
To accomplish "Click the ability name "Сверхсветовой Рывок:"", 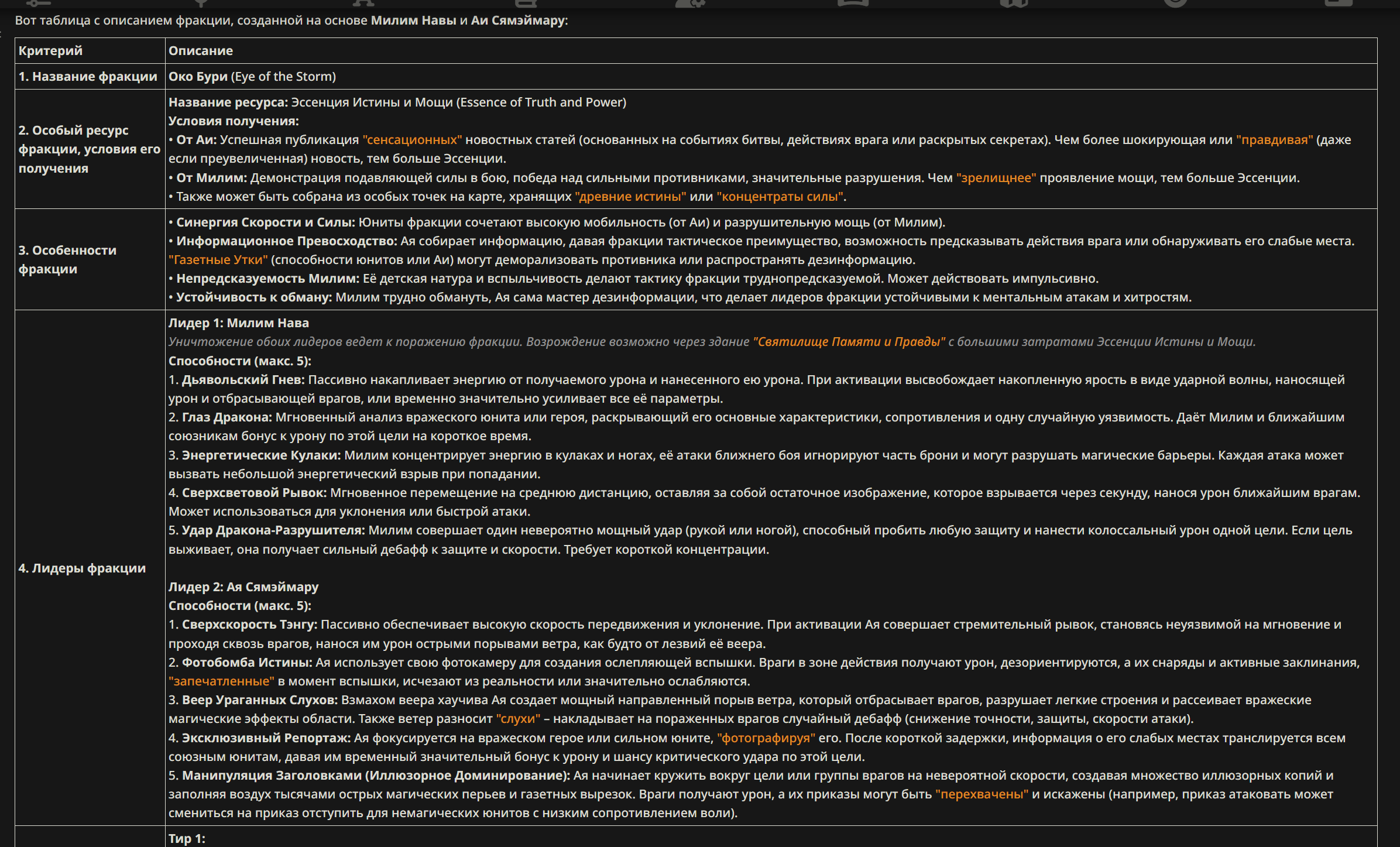I will click(x=255, y=493).
